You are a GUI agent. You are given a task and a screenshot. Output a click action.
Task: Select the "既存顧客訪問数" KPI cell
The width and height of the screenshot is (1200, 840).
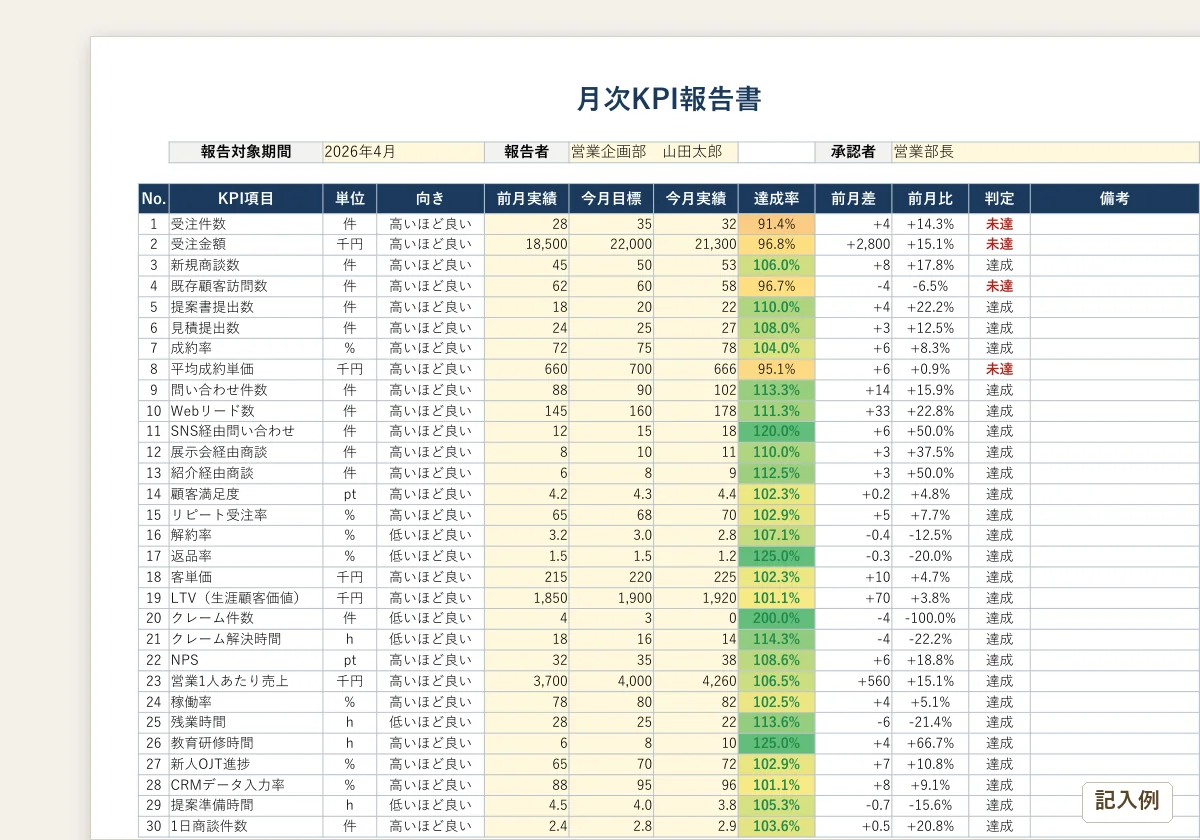pos(246,286)
